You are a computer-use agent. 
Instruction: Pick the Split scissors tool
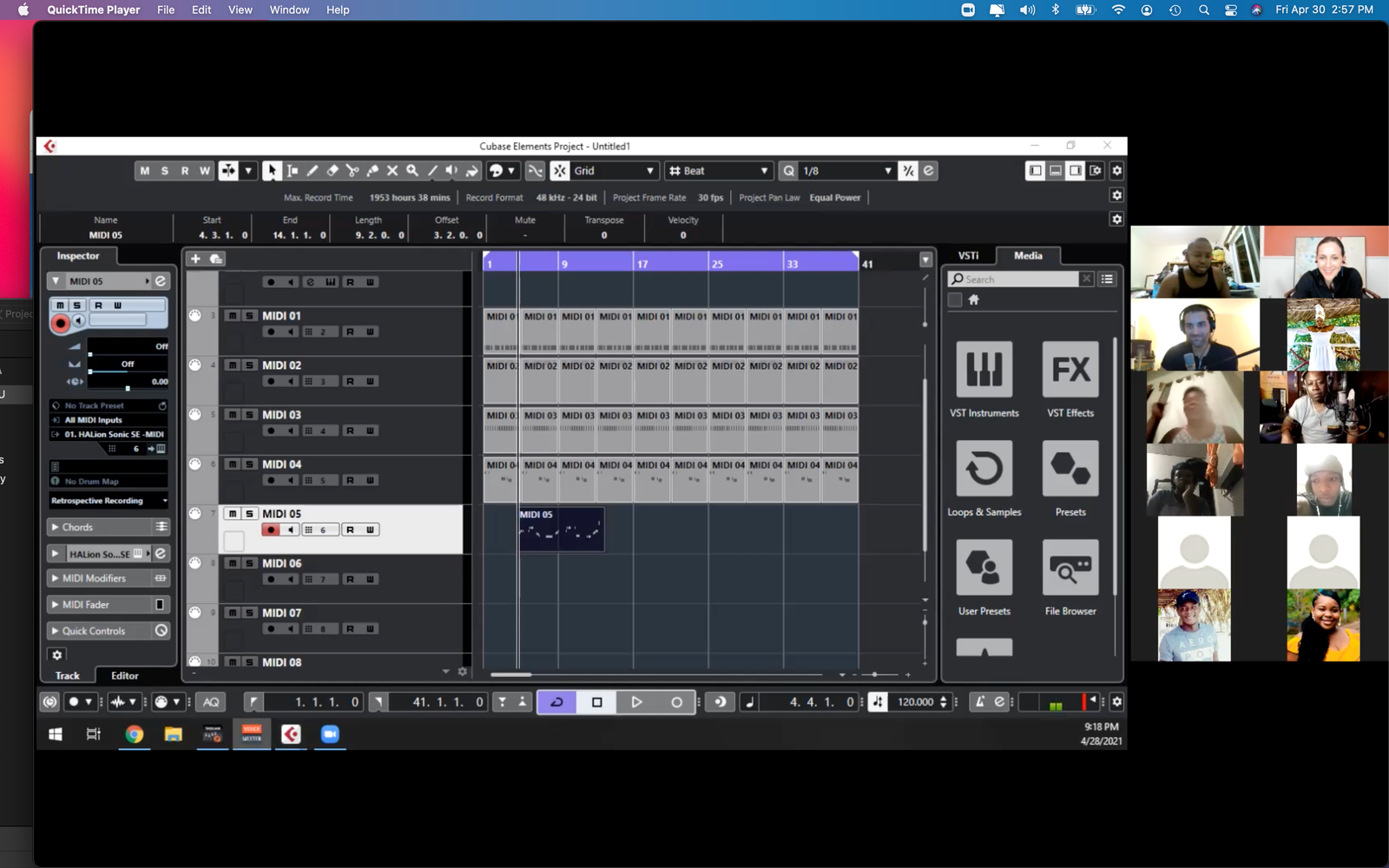[x=352, y=171]
